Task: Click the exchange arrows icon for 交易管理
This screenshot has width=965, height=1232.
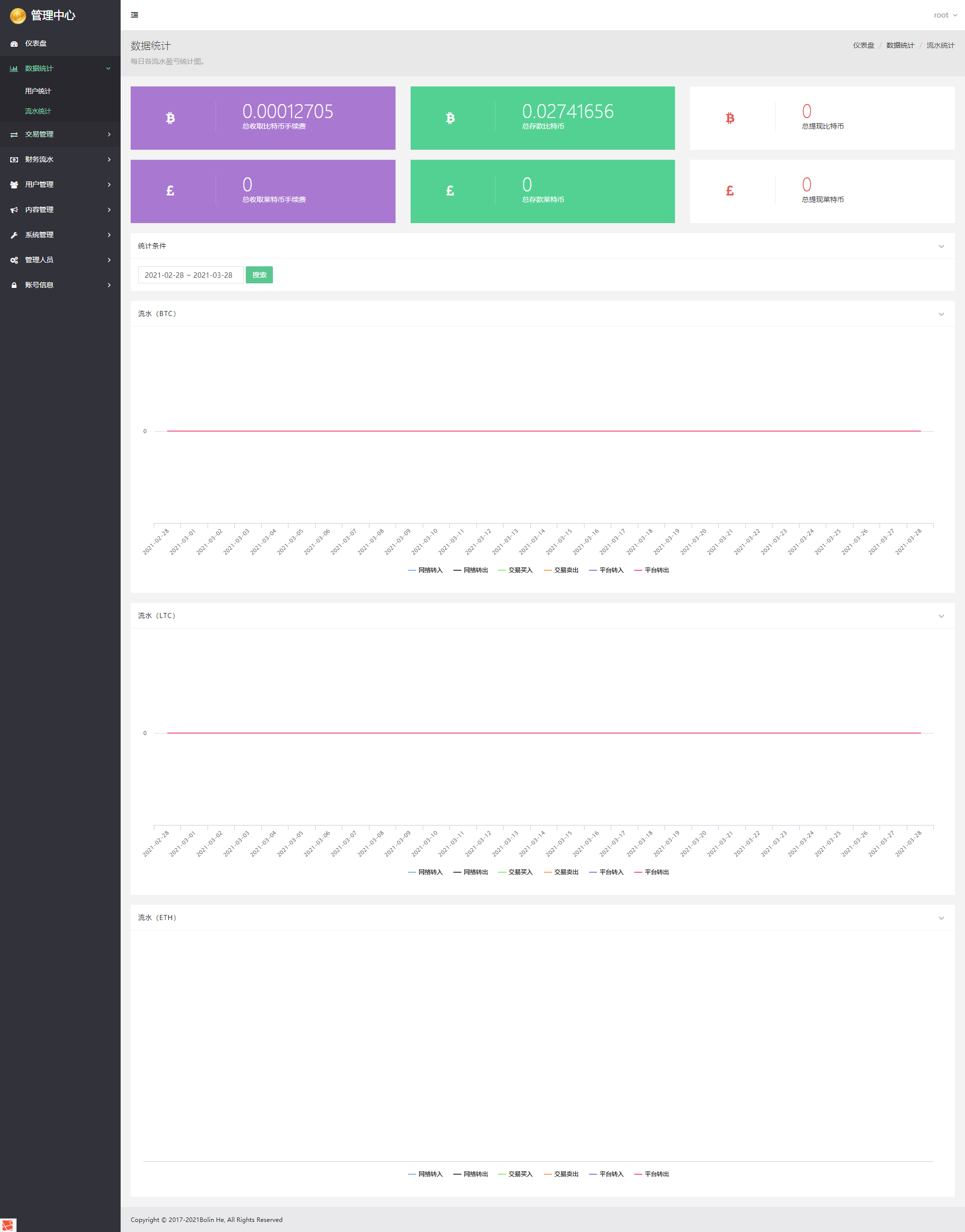Action: [14, 135]
